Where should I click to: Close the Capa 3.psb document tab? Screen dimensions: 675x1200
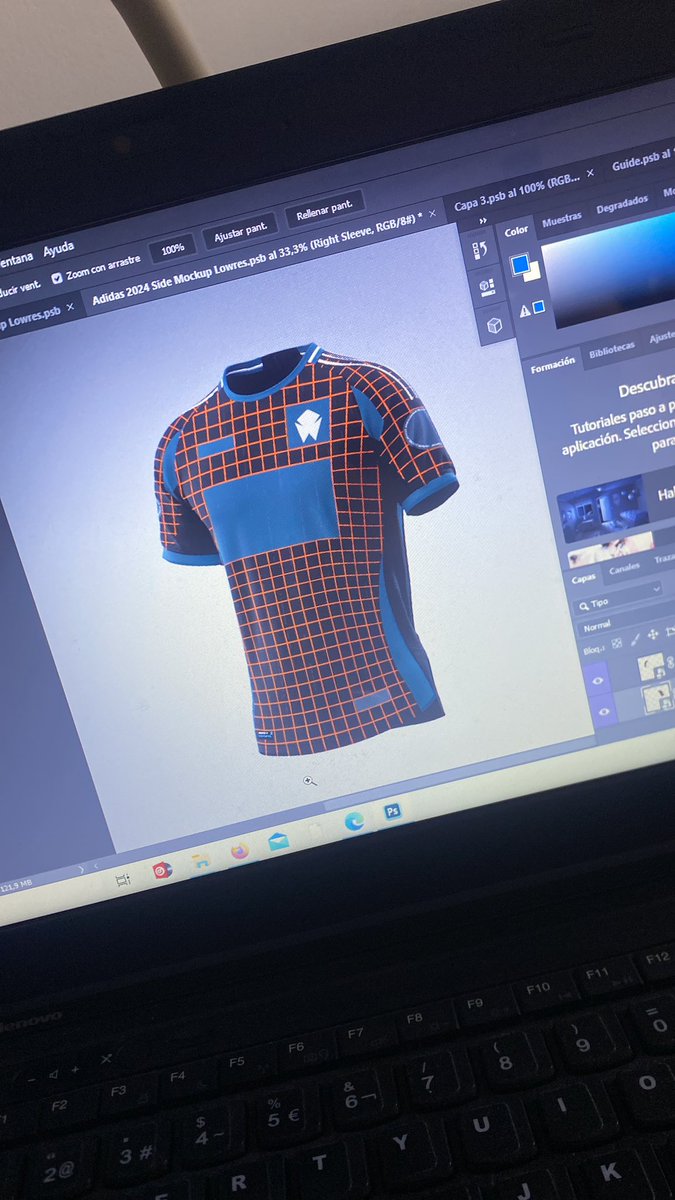[x=590, y=173]
